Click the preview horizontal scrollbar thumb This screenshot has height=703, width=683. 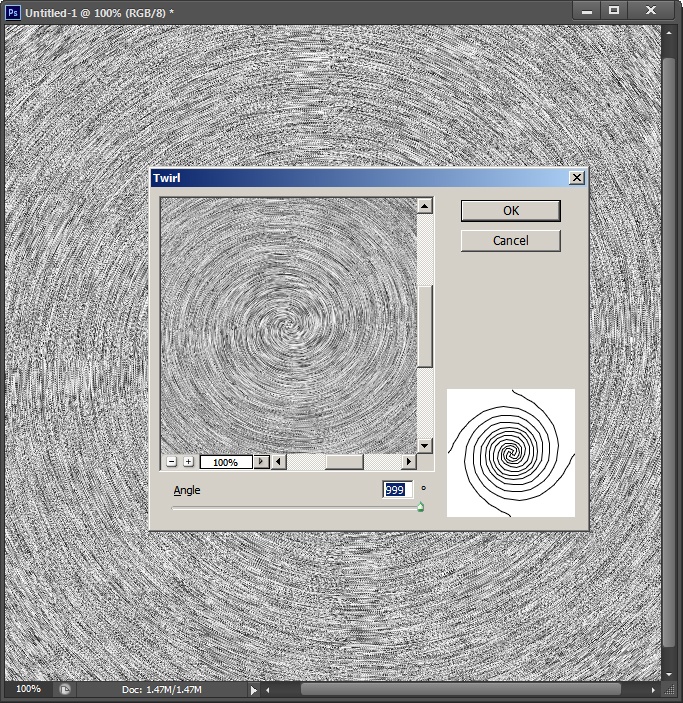(x=344, y=462)
